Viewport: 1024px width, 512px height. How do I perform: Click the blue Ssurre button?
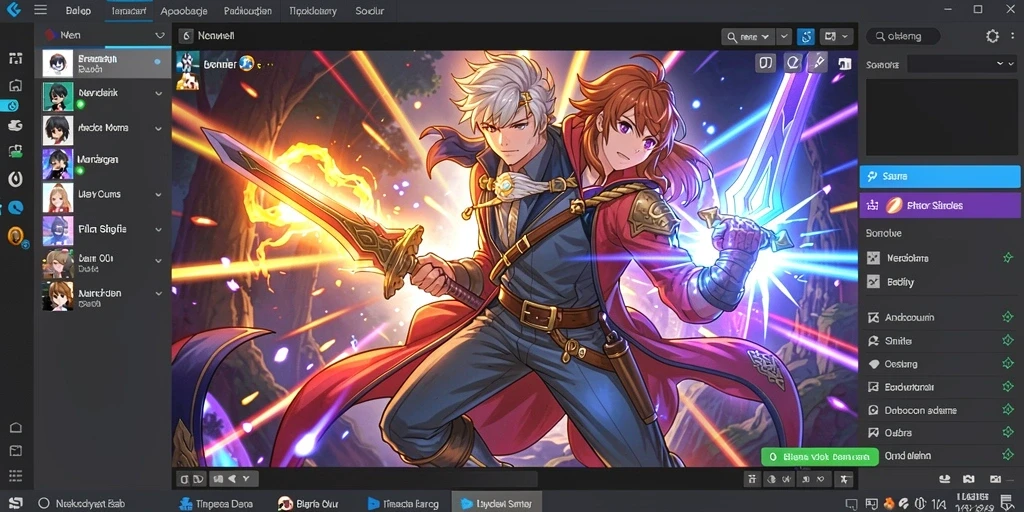coord(940,176)
